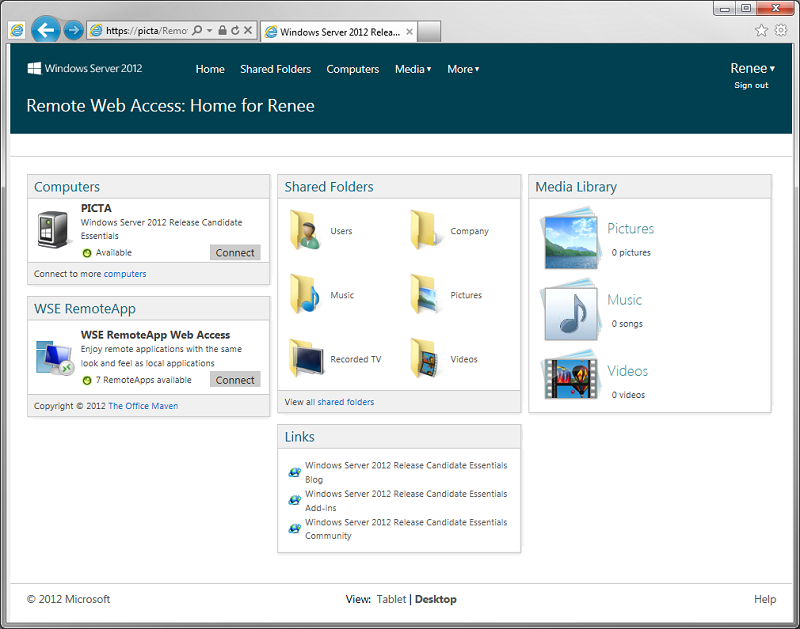Open a new blank browser tab
800x629 pixels.
coord(429,32)
